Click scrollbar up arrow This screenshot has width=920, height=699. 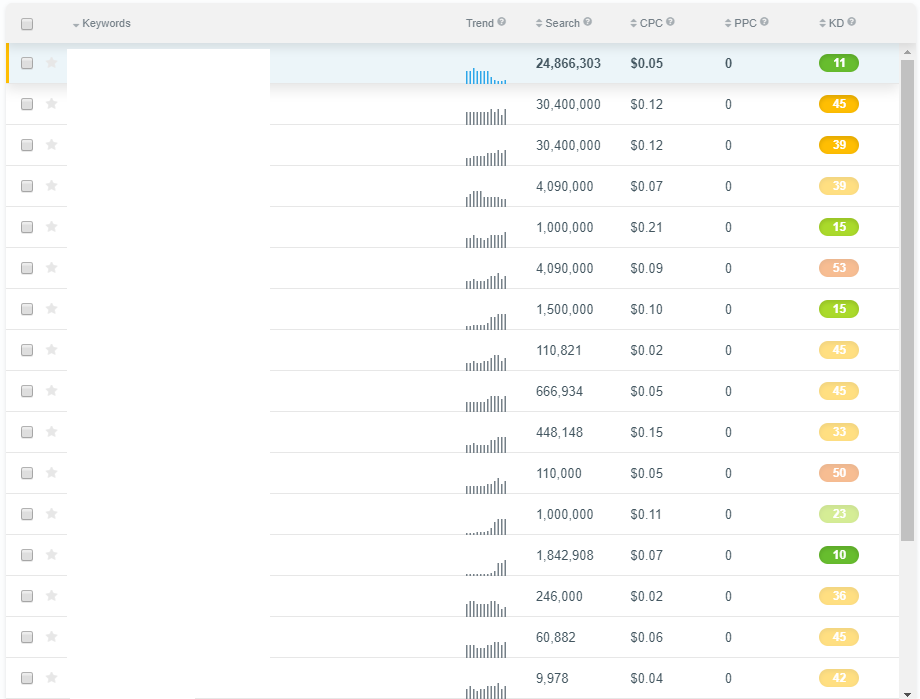[907, 52]
